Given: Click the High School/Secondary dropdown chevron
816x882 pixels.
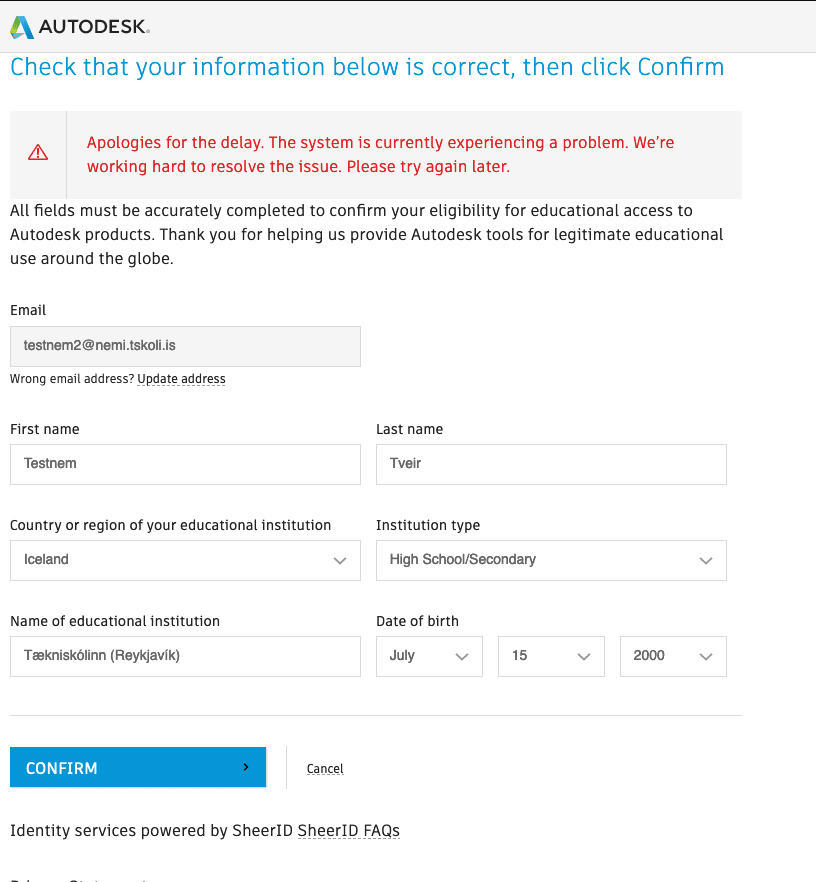Looking at the screenshot, I should pos(706,561).
